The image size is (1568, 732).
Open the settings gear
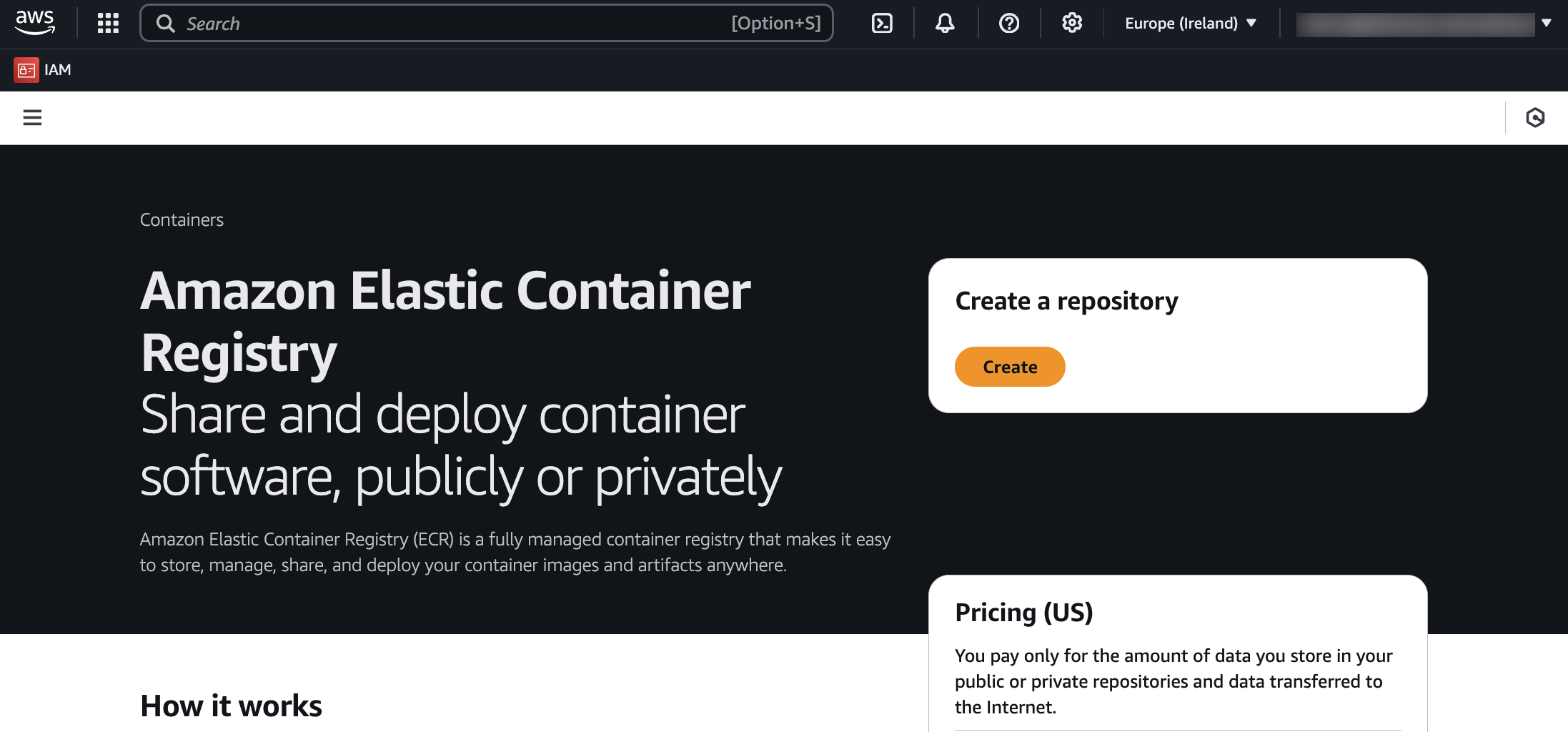pyautogui.click(x=1071, y=24)
